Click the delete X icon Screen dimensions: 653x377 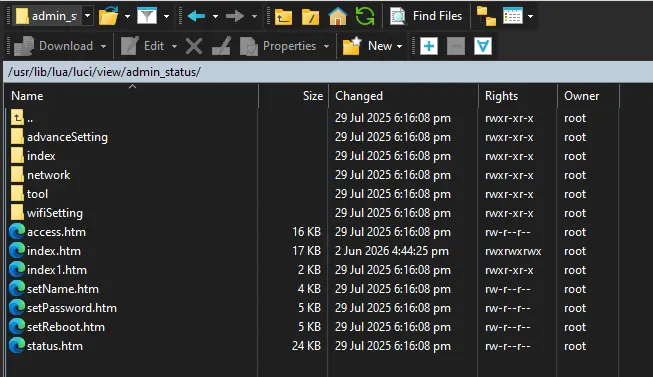click(x=194, y=46)
